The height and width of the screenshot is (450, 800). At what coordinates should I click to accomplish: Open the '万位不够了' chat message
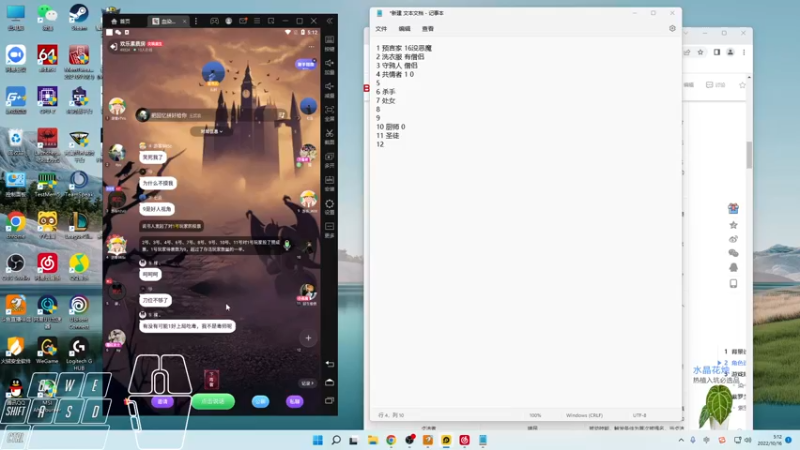click(156, 301)
